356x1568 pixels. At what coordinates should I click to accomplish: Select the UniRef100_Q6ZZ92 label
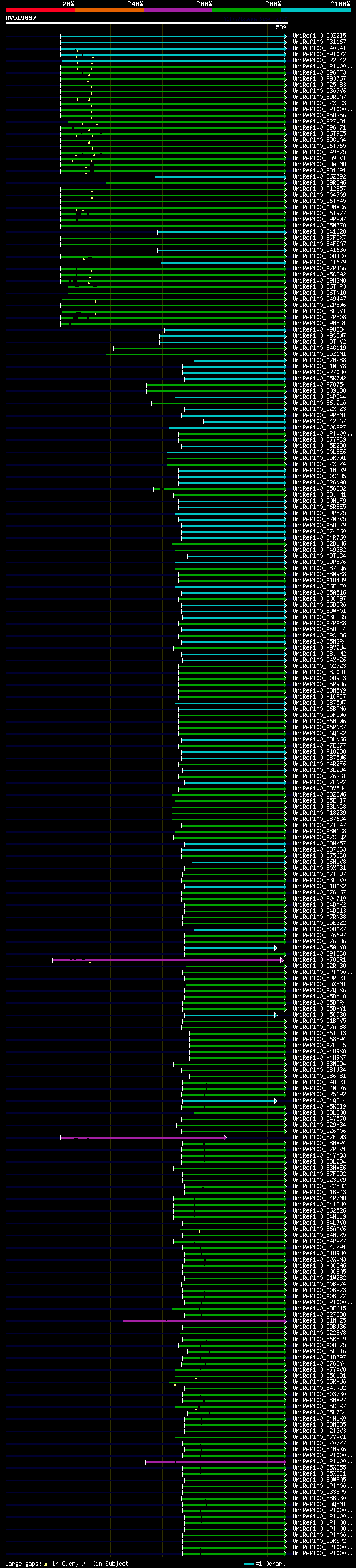[319, 176]
